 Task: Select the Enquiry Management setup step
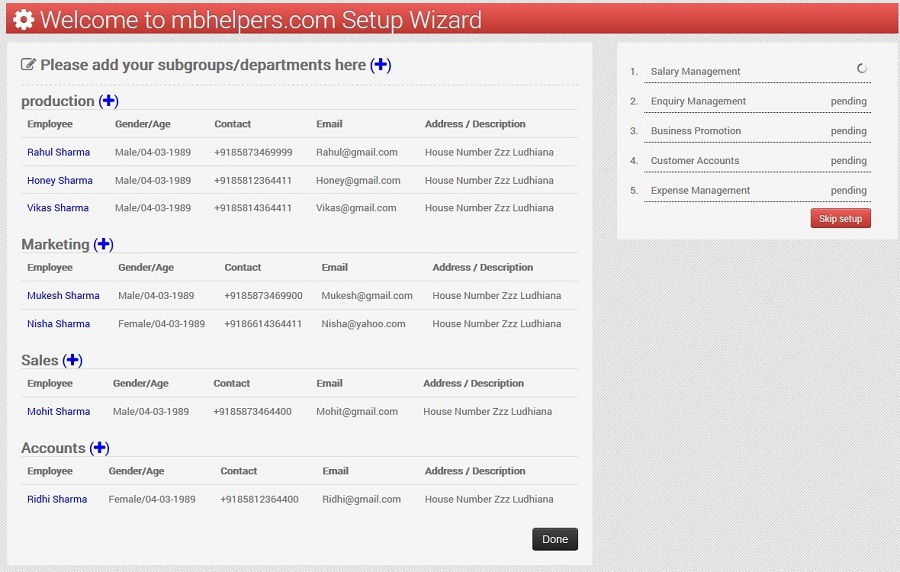click(x=698, y=101)
